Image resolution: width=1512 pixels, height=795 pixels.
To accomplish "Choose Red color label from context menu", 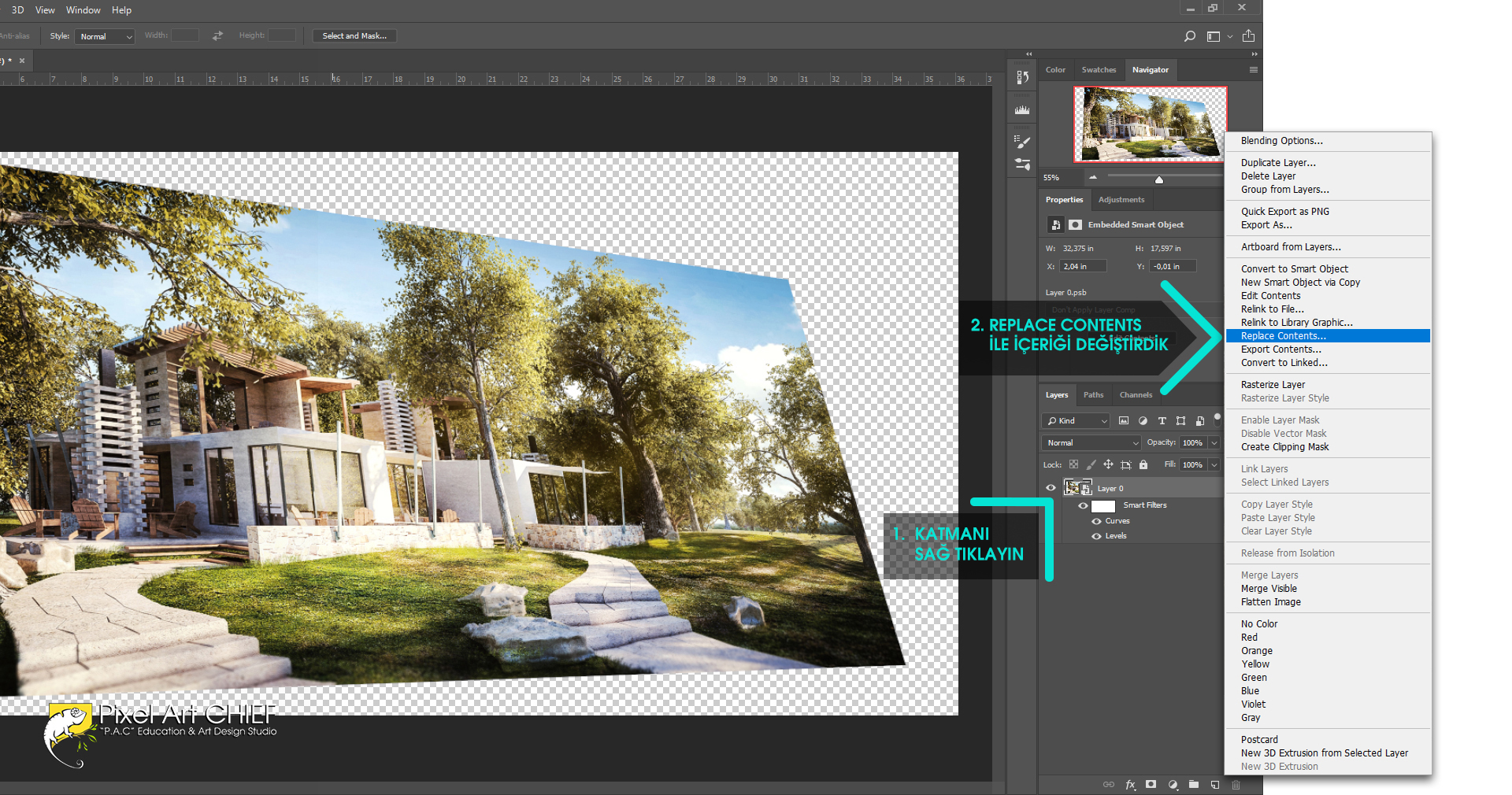I will pyautogui.click(x=1328, y=638).
